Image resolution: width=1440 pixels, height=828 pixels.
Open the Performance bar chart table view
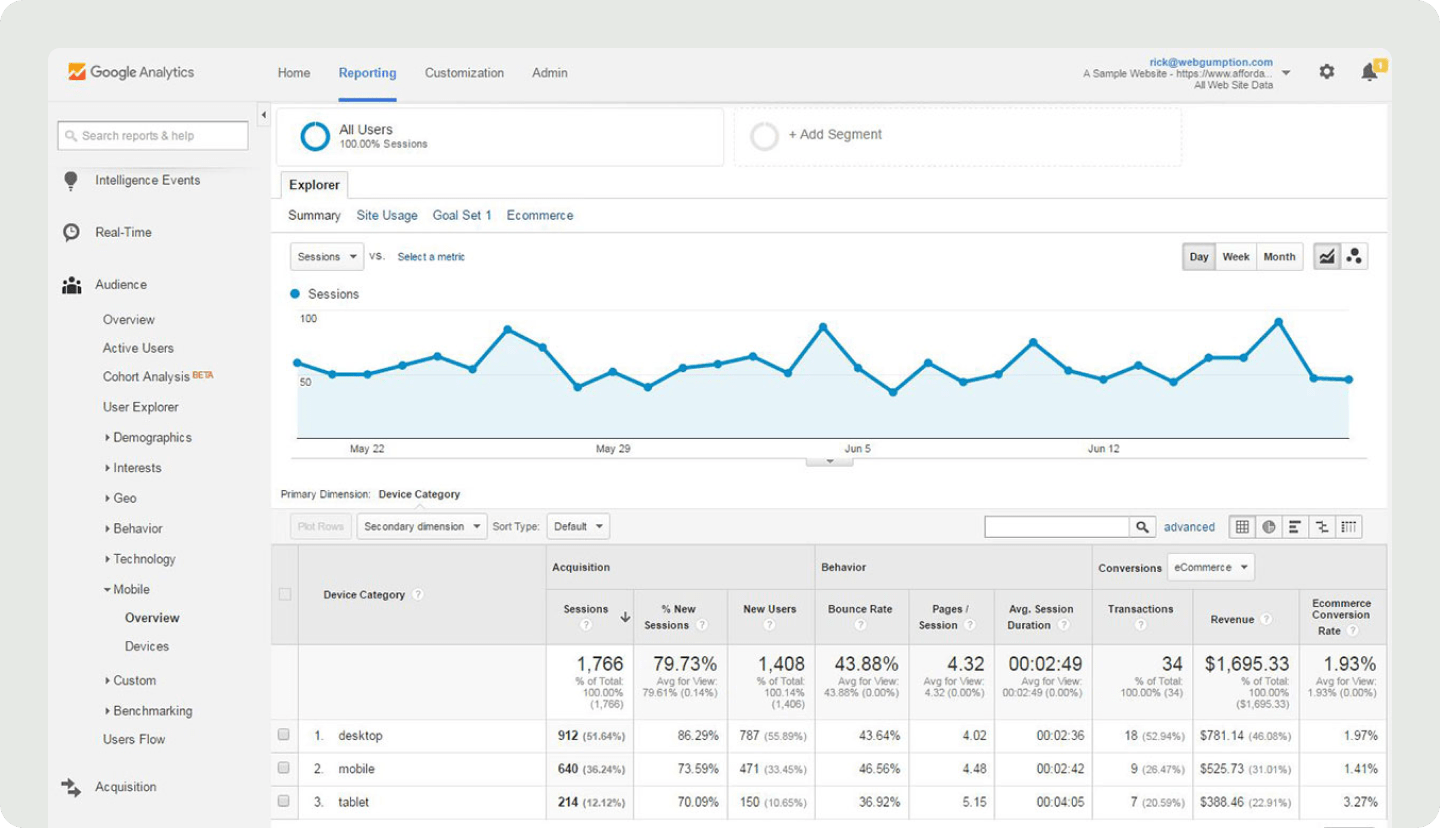click(x=1295, y=527)
